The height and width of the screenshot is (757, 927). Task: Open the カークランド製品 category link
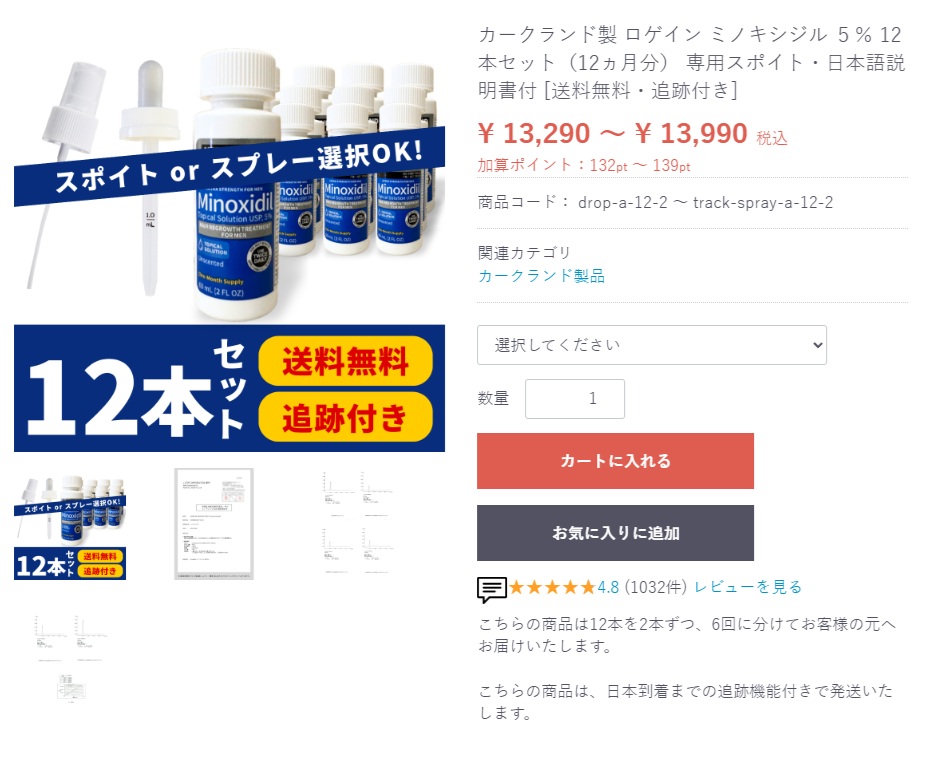(x=541, y=276)
